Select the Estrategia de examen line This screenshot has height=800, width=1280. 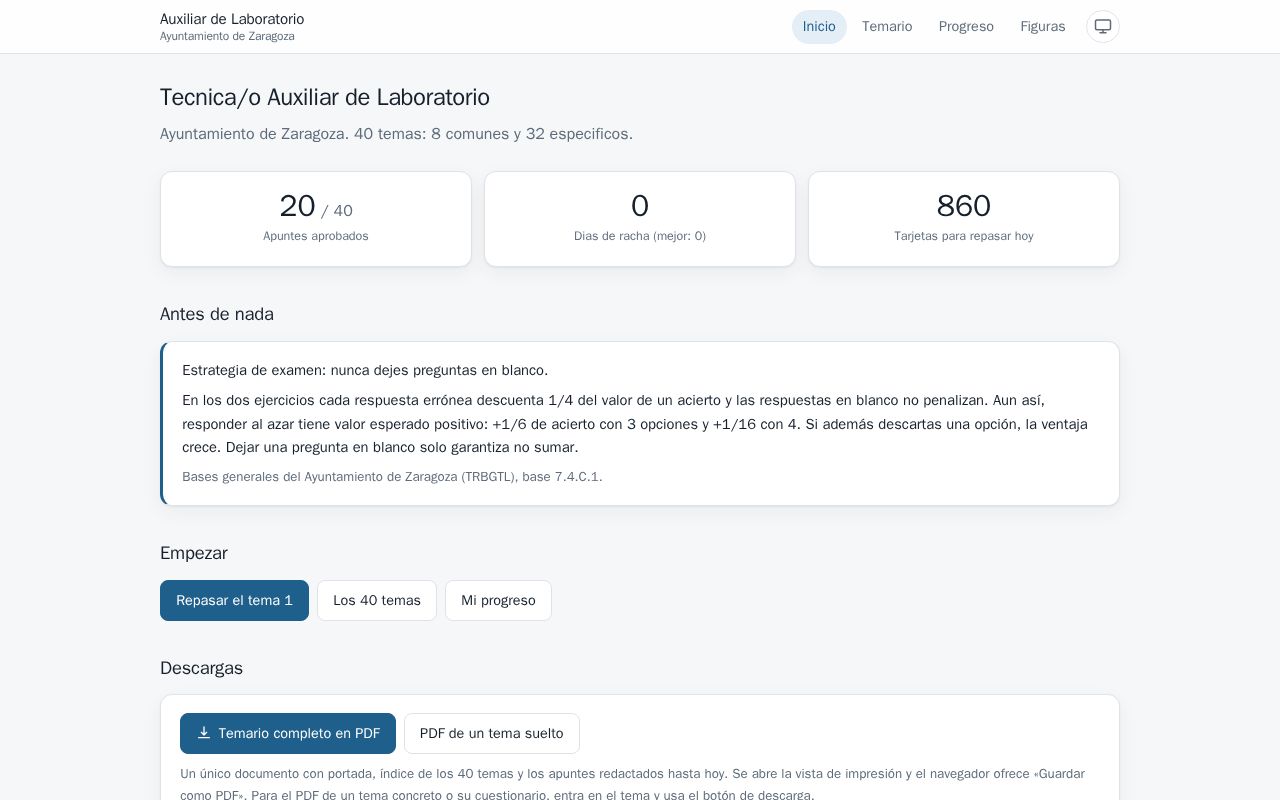coord(365,371)
